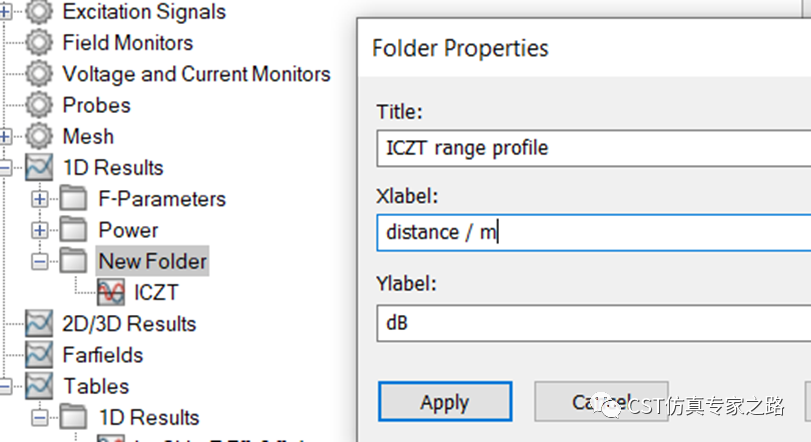Image resolution: width=811 pixels, height=442 pixels.
Task: Click the Ylabel field containing dB
Action: [594, 323]
